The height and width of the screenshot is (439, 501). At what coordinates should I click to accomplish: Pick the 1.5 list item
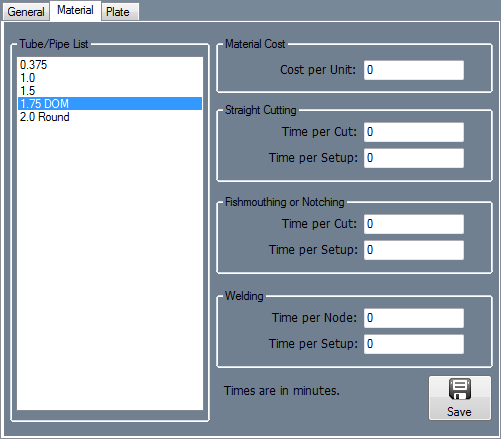point(110,91)
